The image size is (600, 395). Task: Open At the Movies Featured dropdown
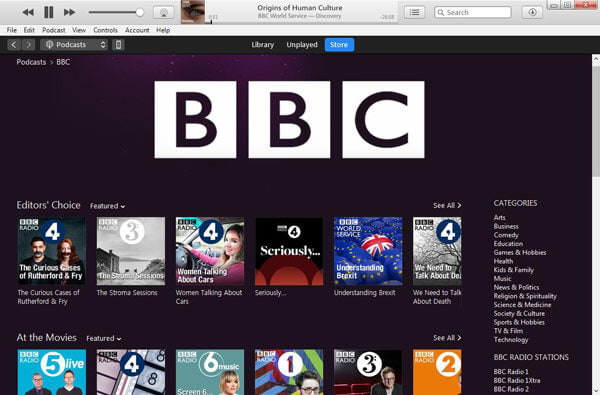(104, 338)
